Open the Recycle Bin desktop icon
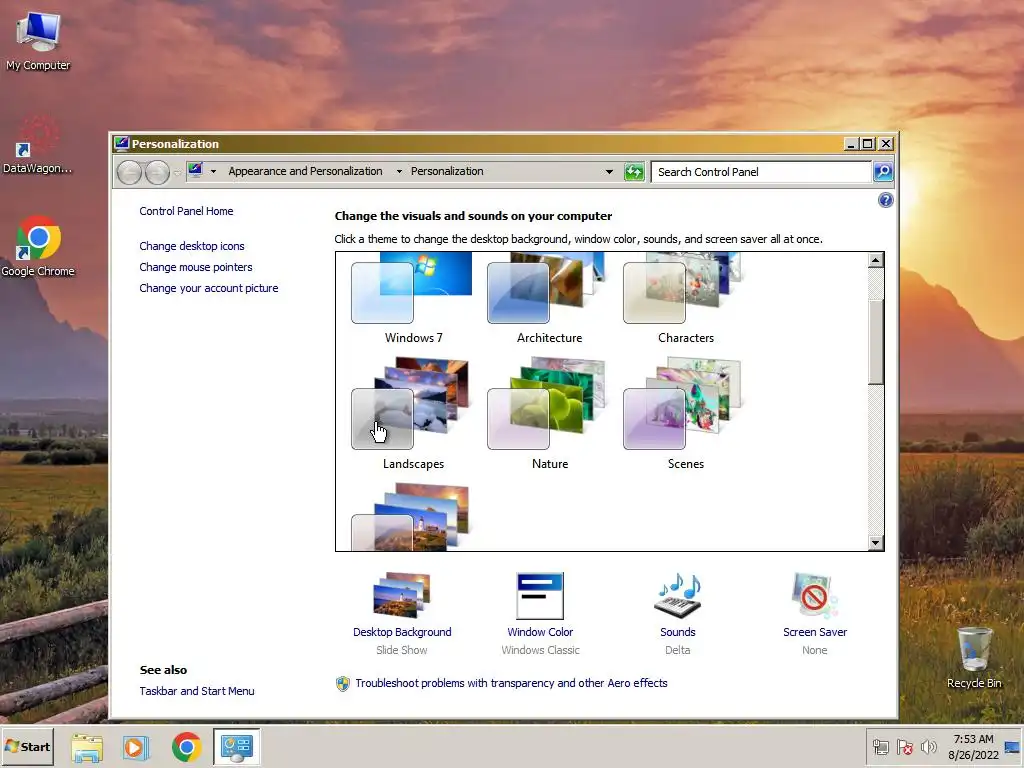This screenshot has height=768, width=1024. point(974,658)
